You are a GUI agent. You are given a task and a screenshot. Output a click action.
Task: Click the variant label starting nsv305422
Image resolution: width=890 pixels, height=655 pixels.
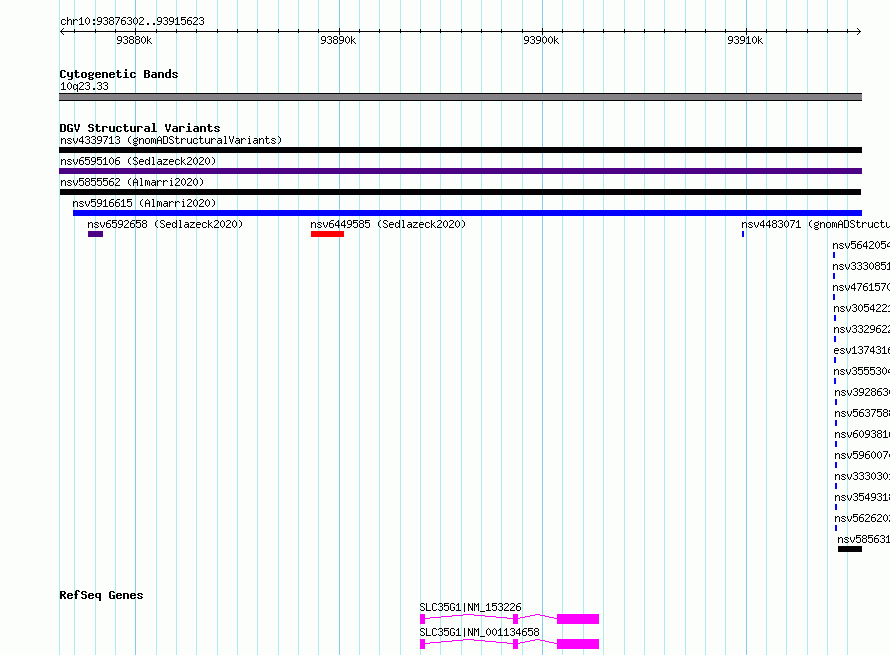click(x=862, y=308)
